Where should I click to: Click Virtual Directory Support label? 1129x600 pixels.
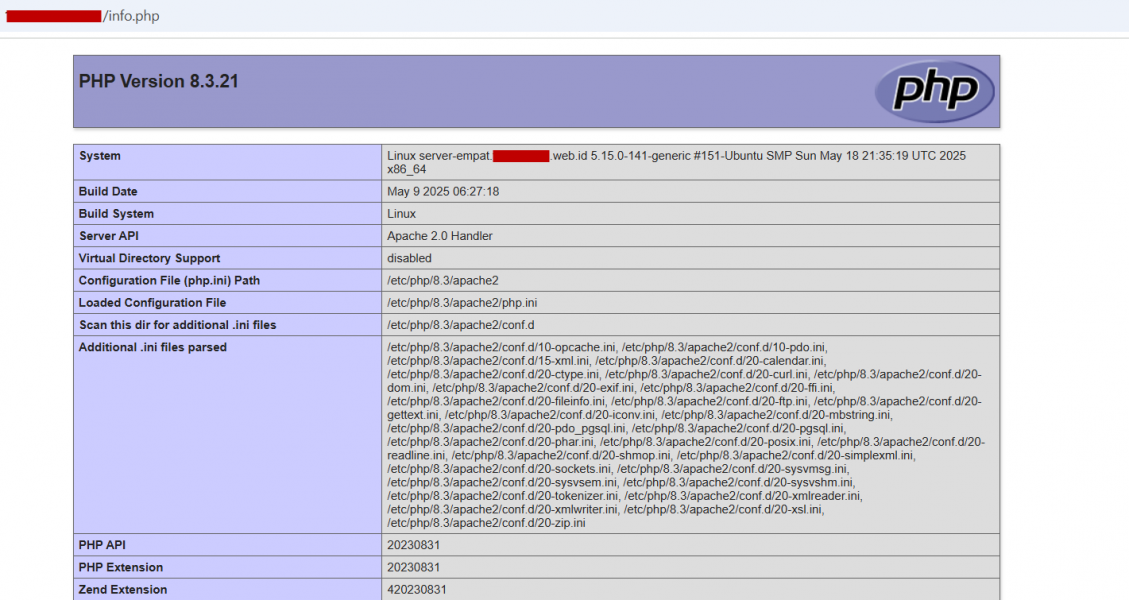[x=150, y=259]
